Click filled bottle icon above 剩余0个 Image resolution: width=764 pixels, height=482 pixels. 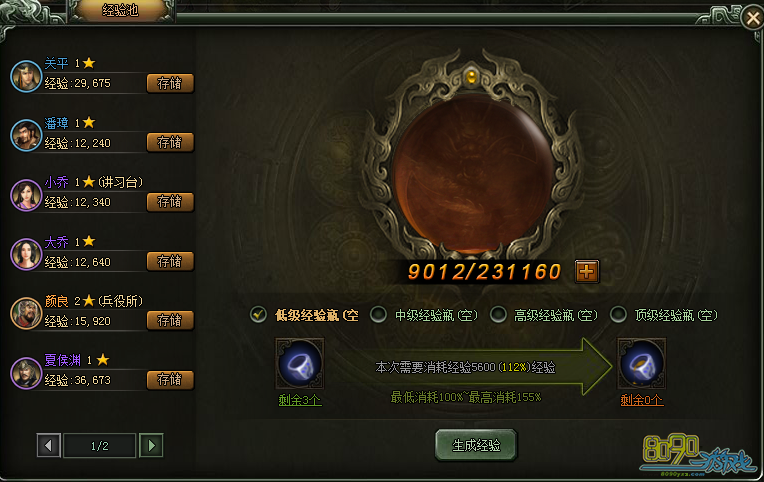click(x=641, y=364)
